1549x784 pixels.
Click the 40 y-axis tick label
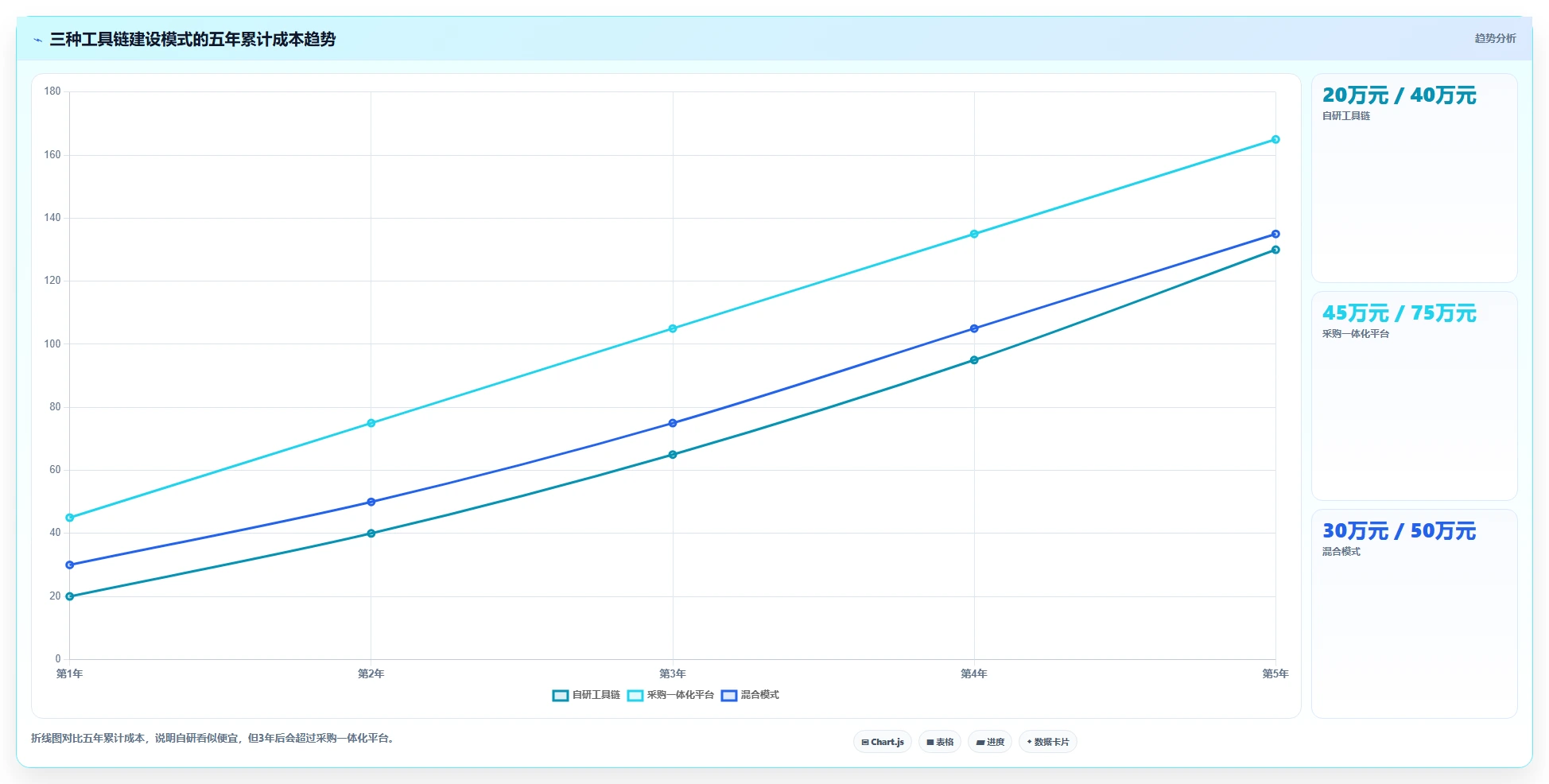tap(55, 533)
